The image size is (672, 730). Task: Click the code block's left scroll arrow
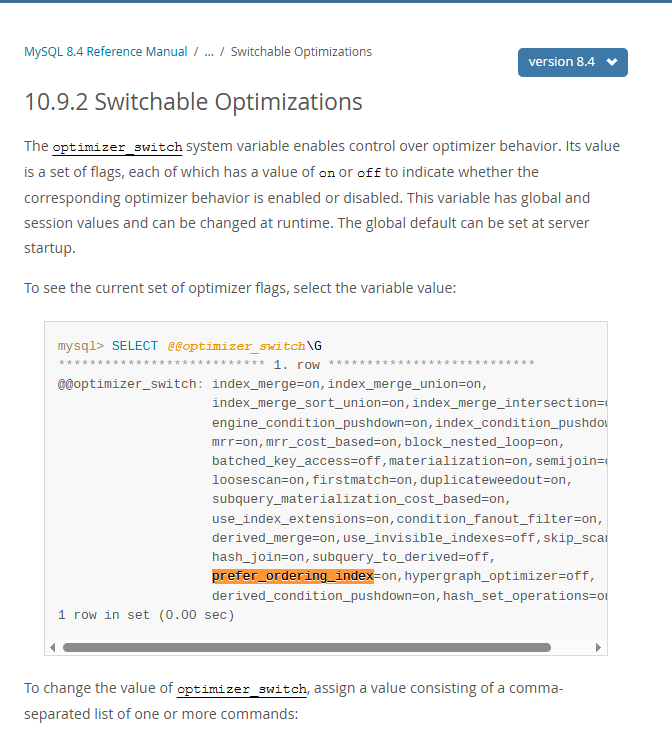click(53, 648)
